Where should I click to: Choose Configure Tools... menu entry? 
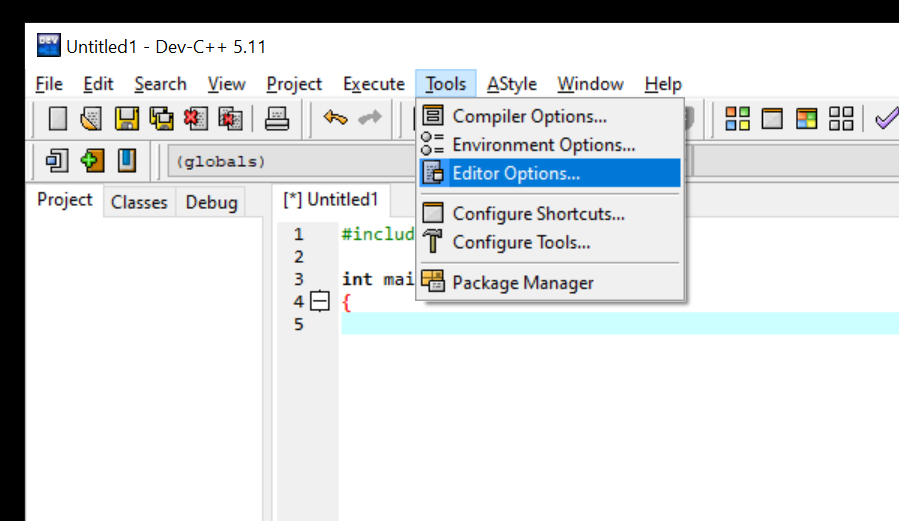pyautogui.click(x=550, y=242)
